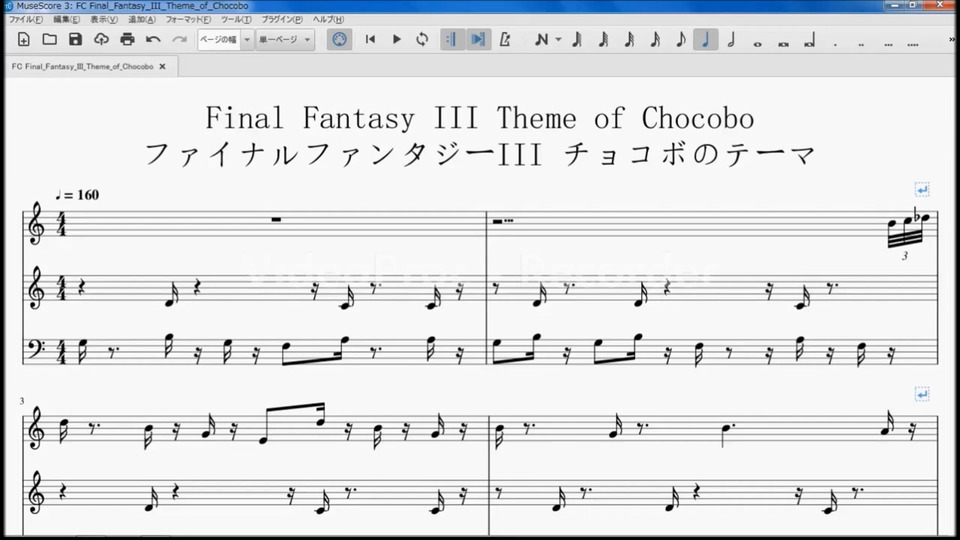This screenshot has width=960, height=540.
Task: Toggle the triple augmentation dot
Action: click(888, 43)
